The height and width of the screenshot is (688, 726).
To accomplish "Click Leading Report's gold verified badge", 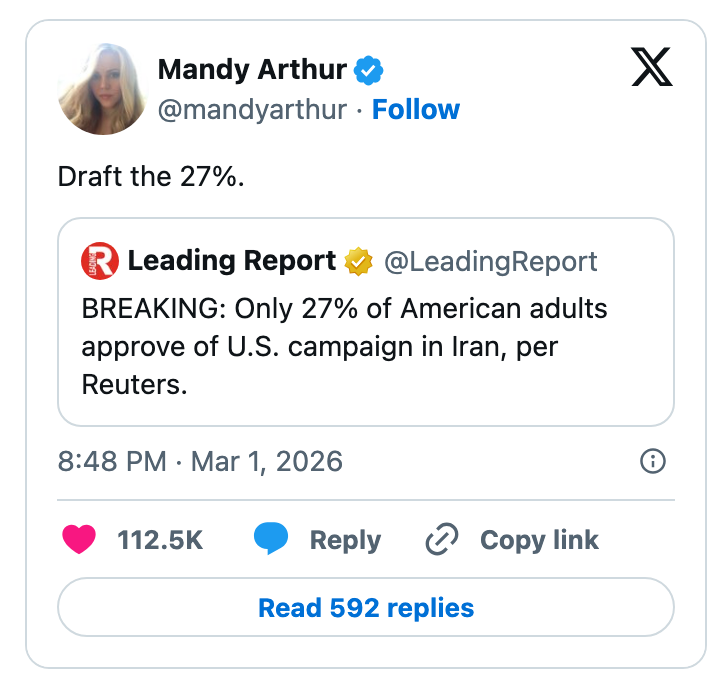I will coord(358,262).
